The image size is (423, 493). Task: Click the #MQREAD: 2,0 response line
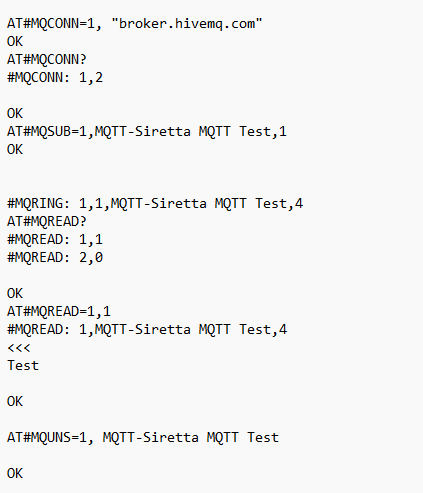(55, 258)
